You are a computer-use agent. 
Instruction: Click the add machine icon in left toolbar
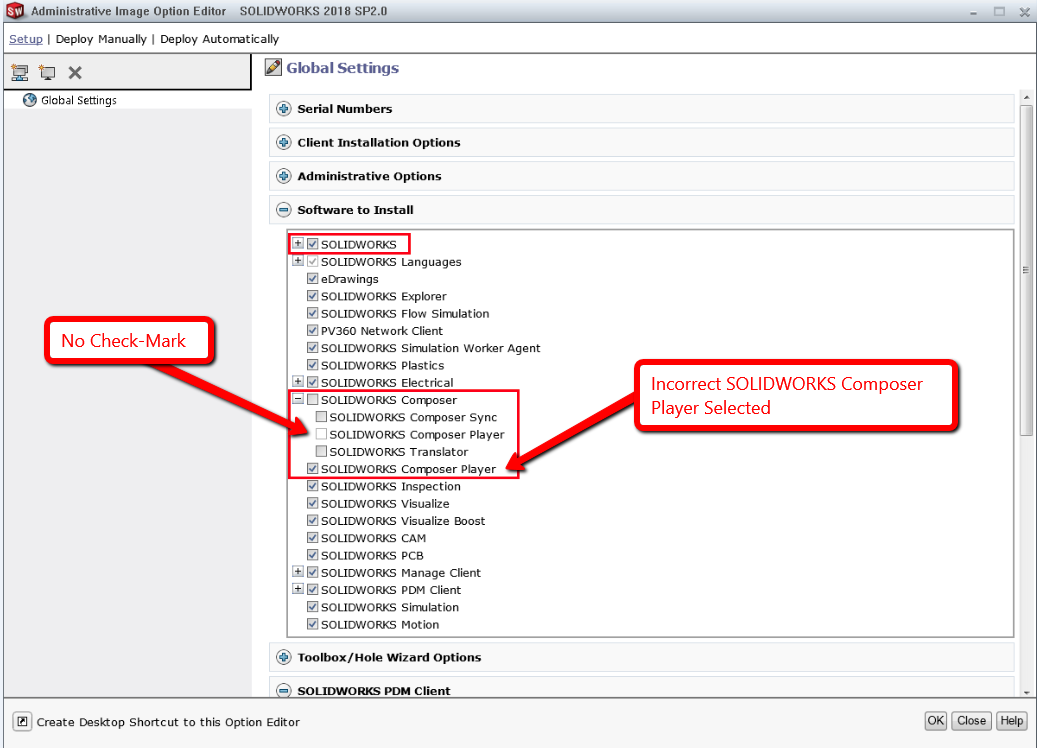[x=47, y=73]
